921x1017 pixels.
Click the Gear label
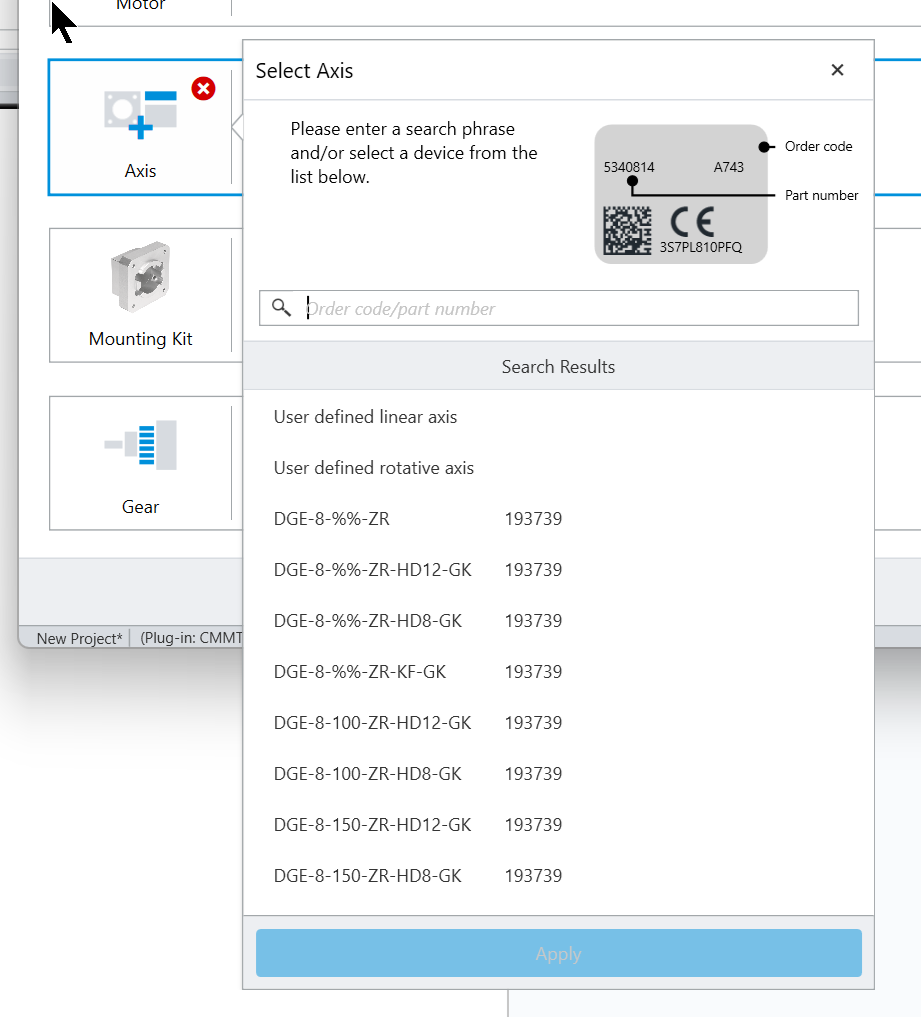[140, 507]
